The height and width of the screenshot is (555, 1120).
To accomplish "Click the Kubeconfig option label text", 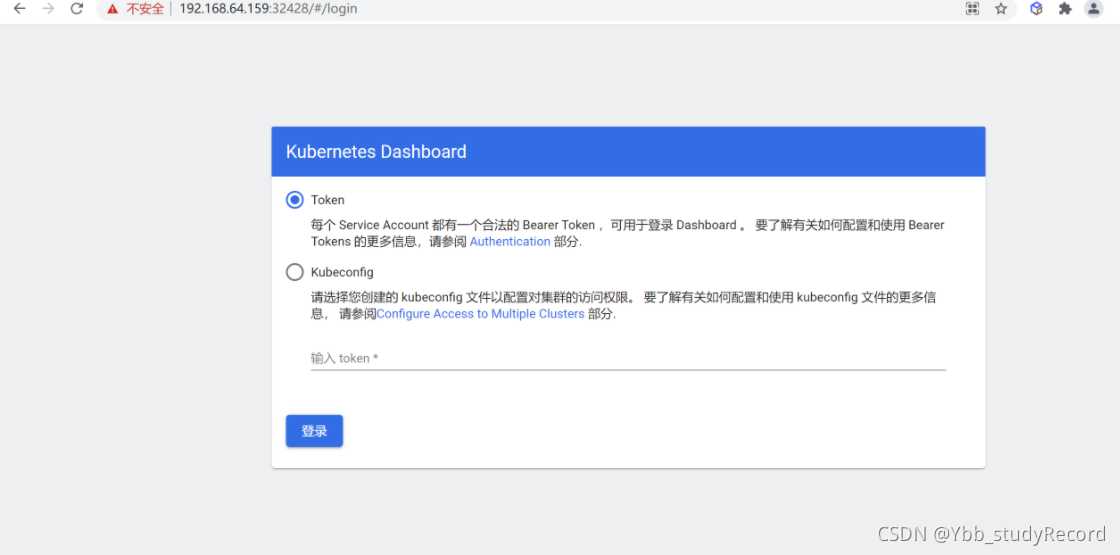I will click(x=342, y=272).
